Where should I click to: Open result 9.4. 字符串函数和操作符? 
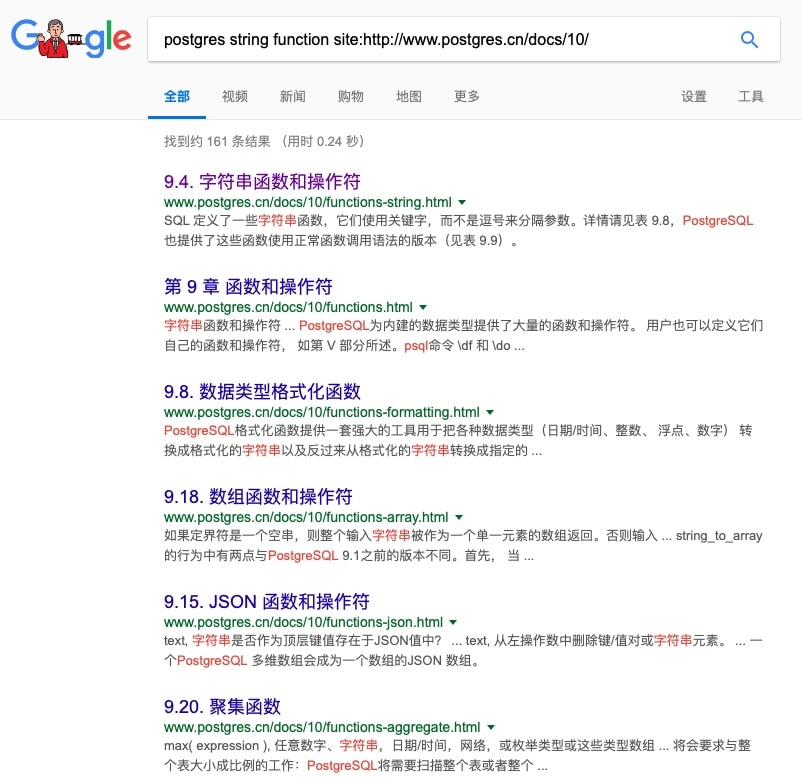click(x=262, y=182)
